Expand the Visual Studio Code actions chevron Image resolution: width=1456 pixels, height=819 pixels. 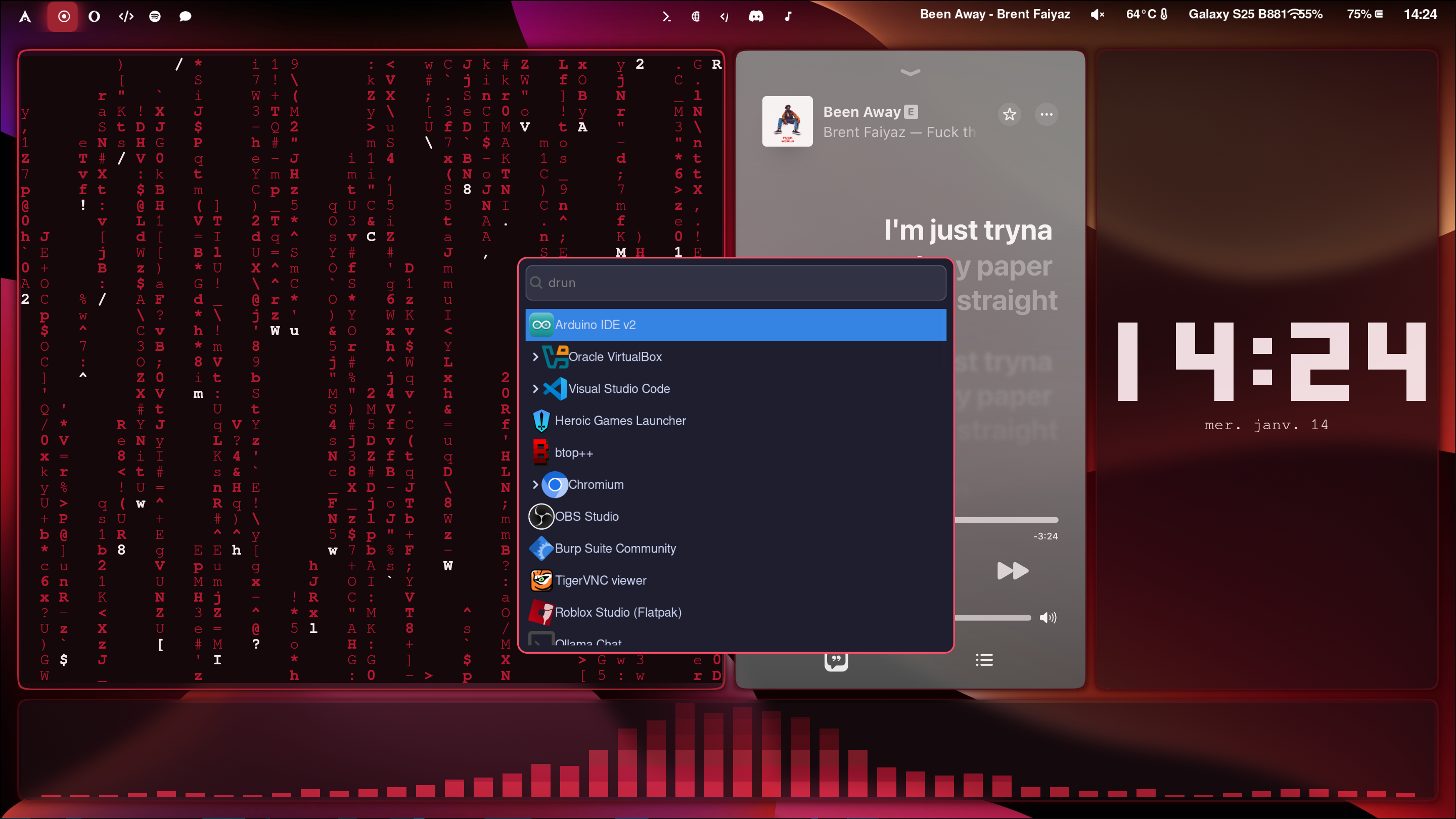pos(535,388)
